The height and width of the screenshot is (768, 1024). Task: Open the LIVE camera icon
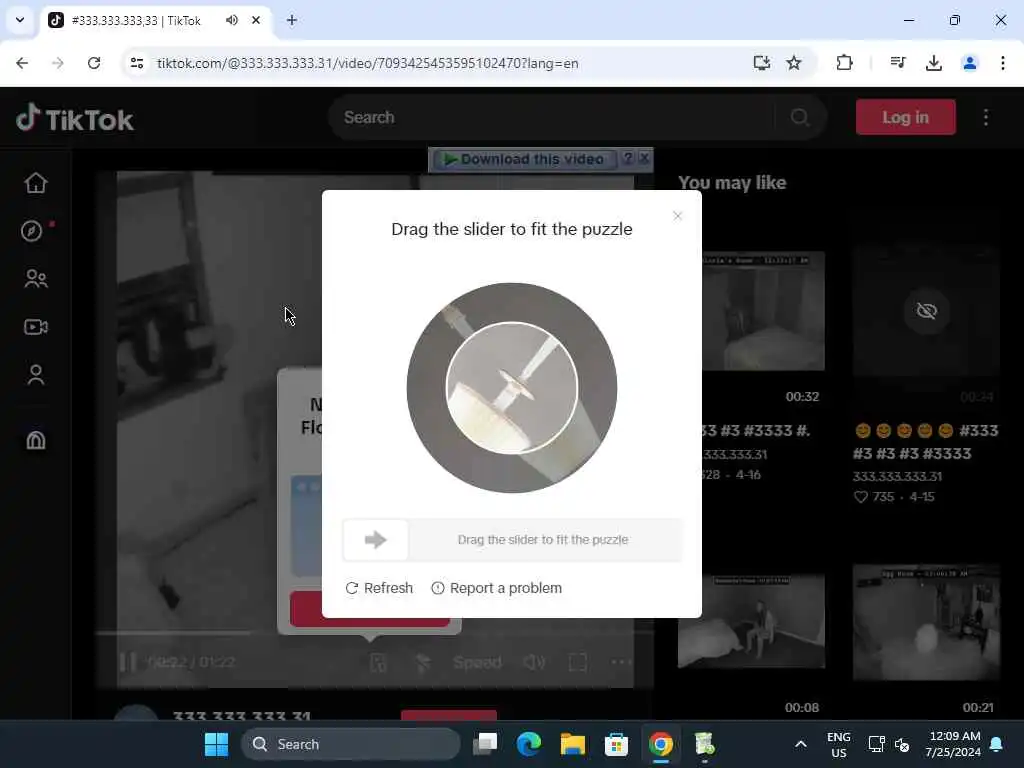(36, 327)
